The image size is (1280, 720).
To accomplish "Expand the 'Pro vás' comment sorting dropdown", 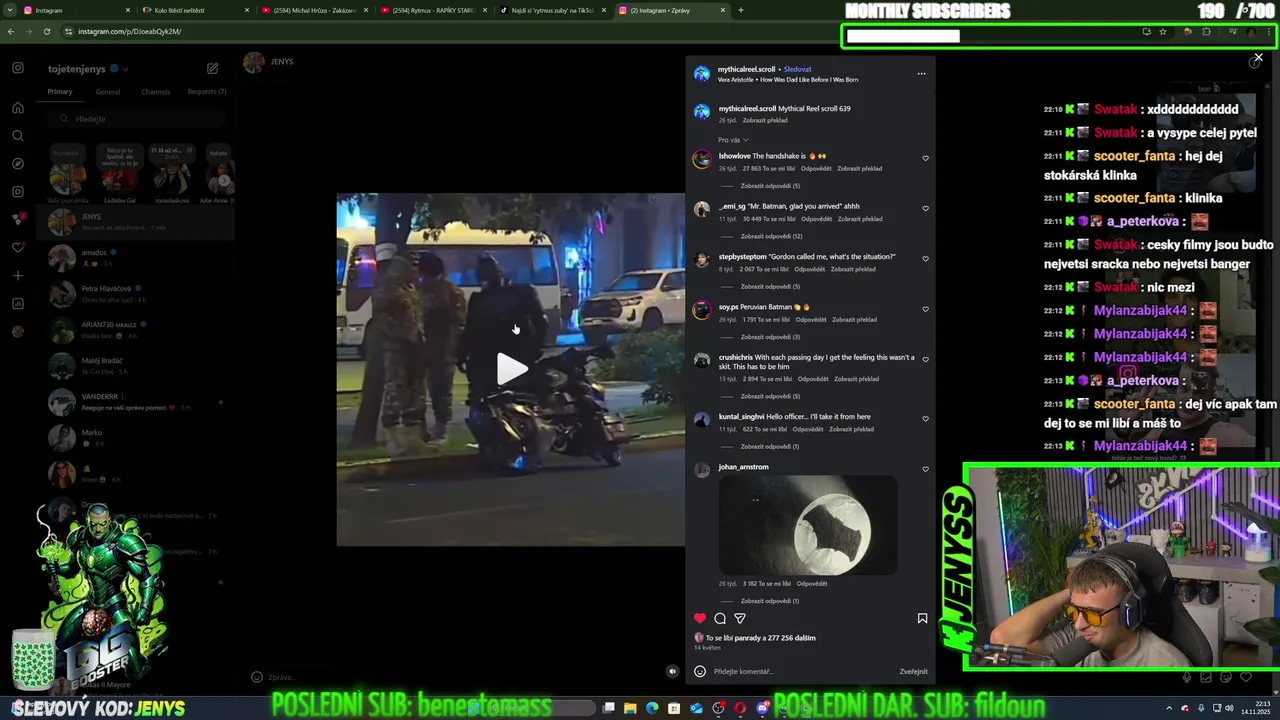I will (x=733, y=140).
